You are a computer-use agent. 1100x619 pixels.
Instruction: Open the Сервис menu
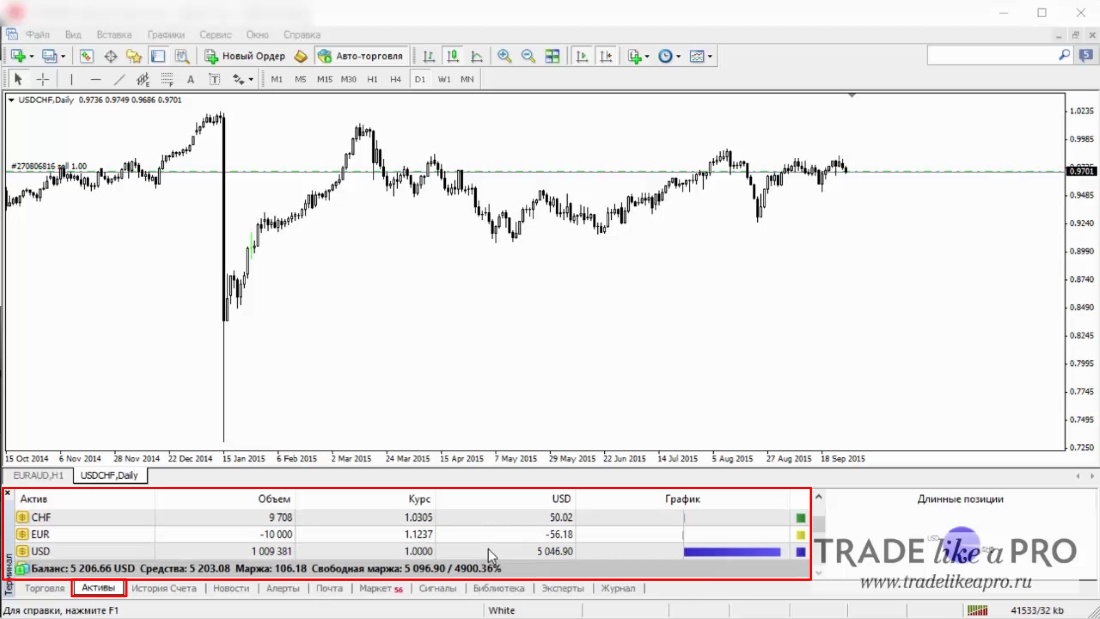coord(215,34)
